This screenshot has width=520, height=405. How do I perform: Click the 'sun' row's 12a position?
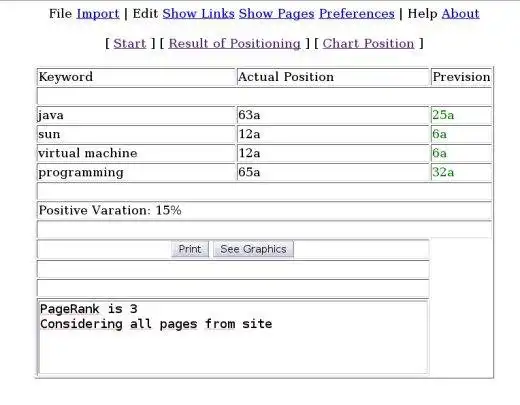[249, 134]
